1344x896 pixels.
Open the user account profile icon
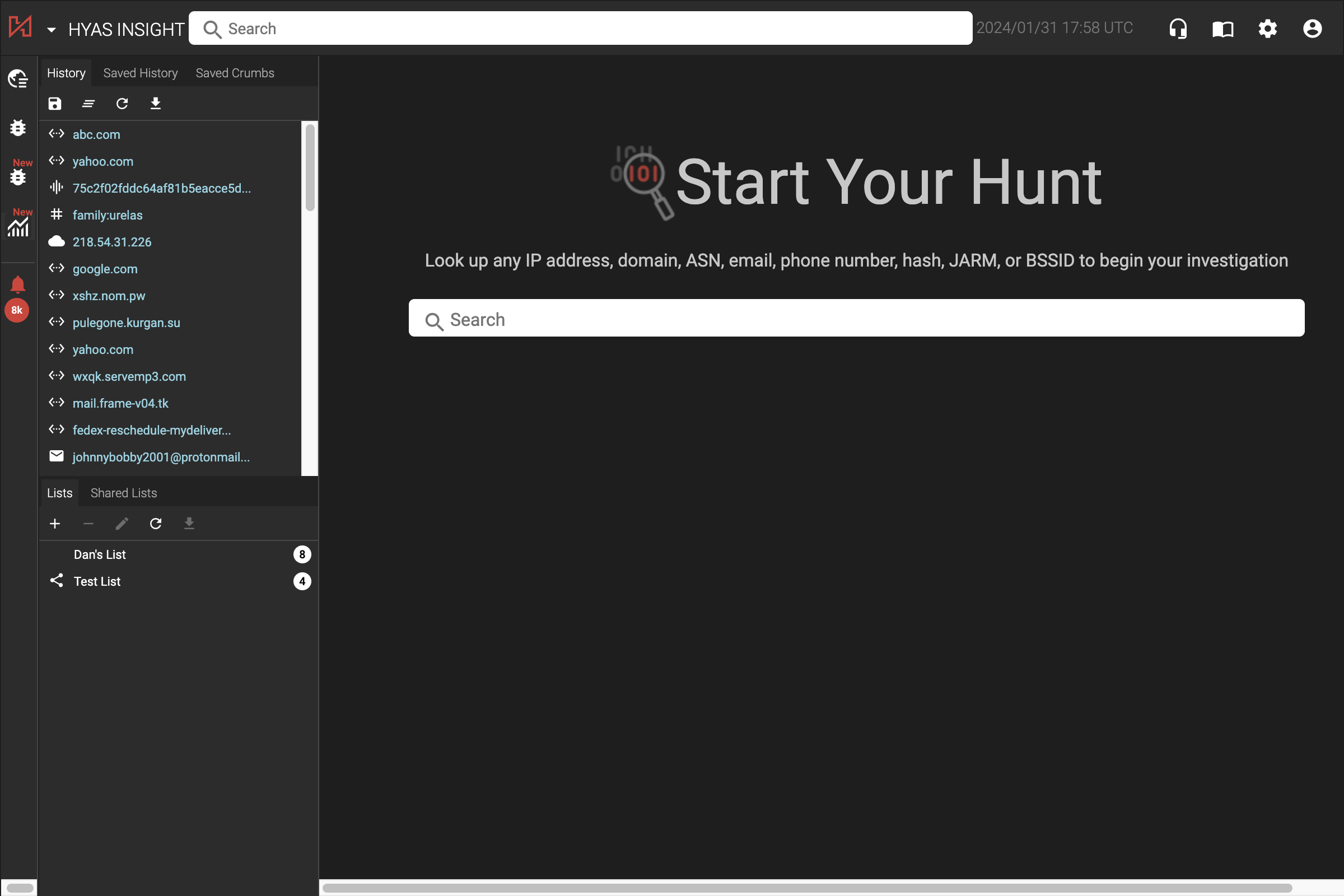click(x=1312, y=29)
